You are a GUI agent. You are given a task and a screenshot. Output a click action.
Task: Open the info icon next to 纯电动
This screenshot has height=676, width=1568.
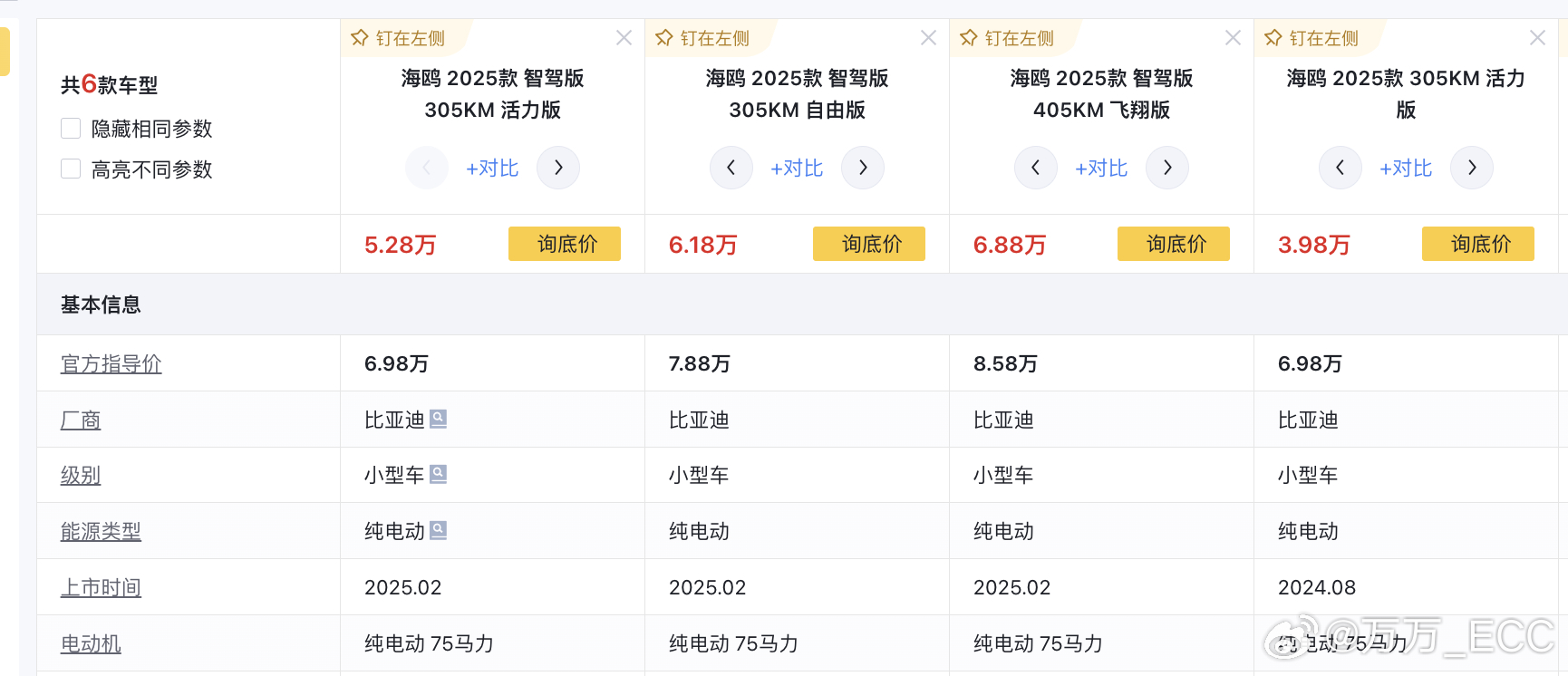click(438, 530)
